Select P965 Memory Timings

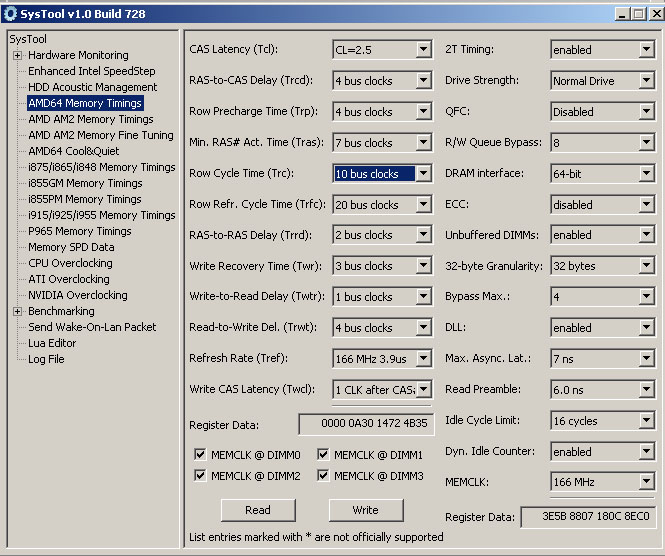[80, 231]
